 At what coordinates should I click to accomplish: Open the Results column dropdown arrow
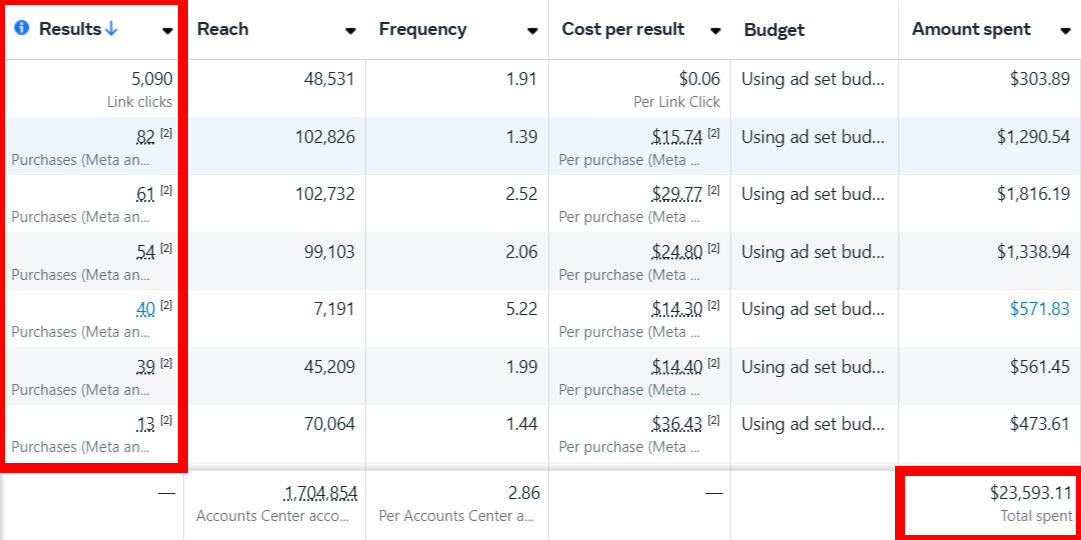[x=167, y=31]
